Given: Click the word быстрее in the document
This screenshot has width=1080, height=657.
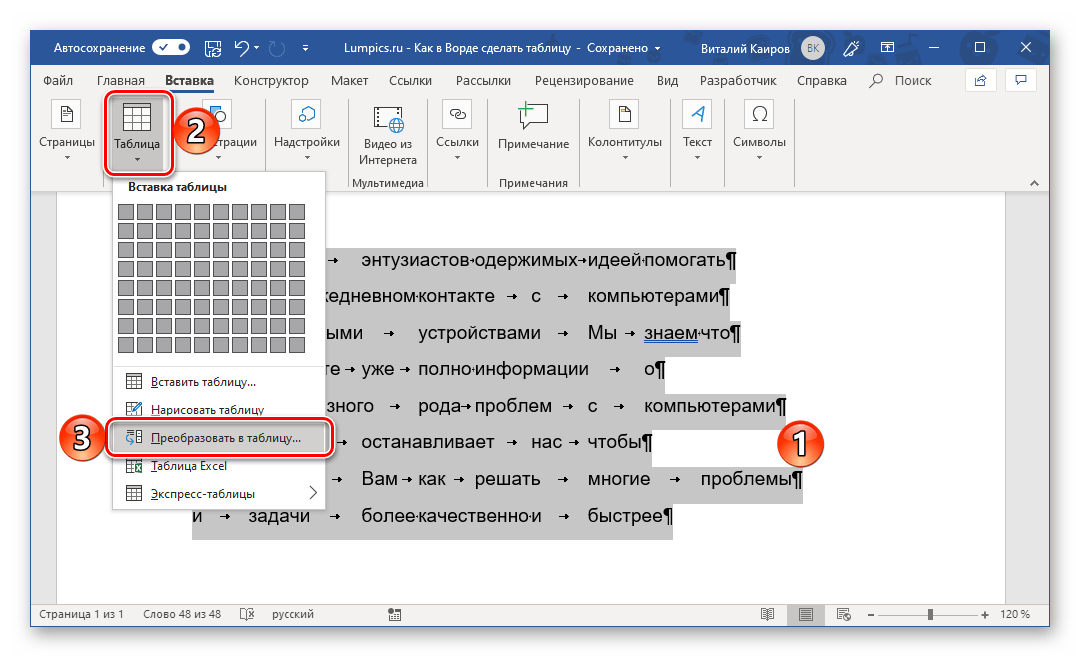Looking at the screenshot, I should [x=625, y=516].
